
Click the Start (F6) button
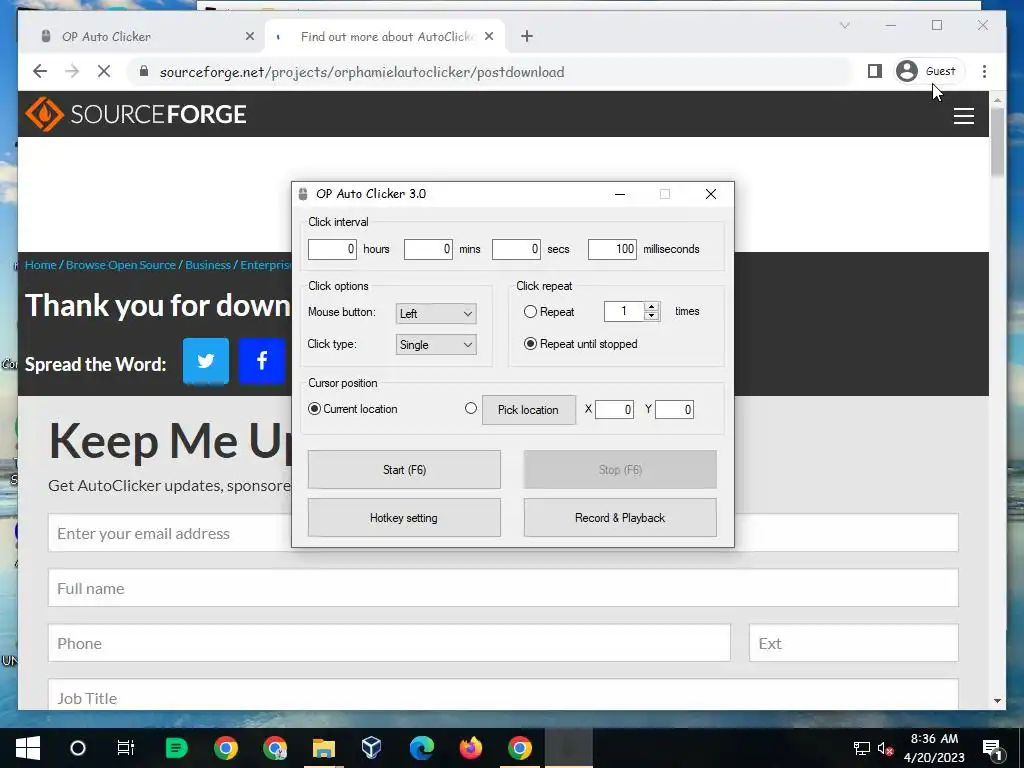[404, 470]
